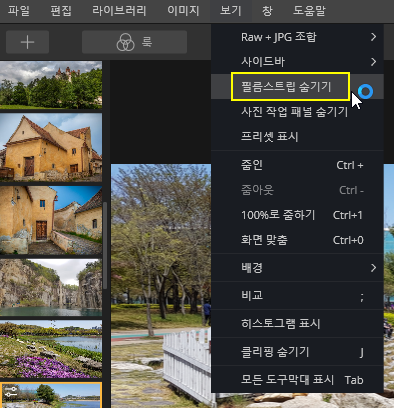Viewport: 394px width, 408px height.
Task: Select purple flowers lakeside thumbnail
Action: pos(51,349)
